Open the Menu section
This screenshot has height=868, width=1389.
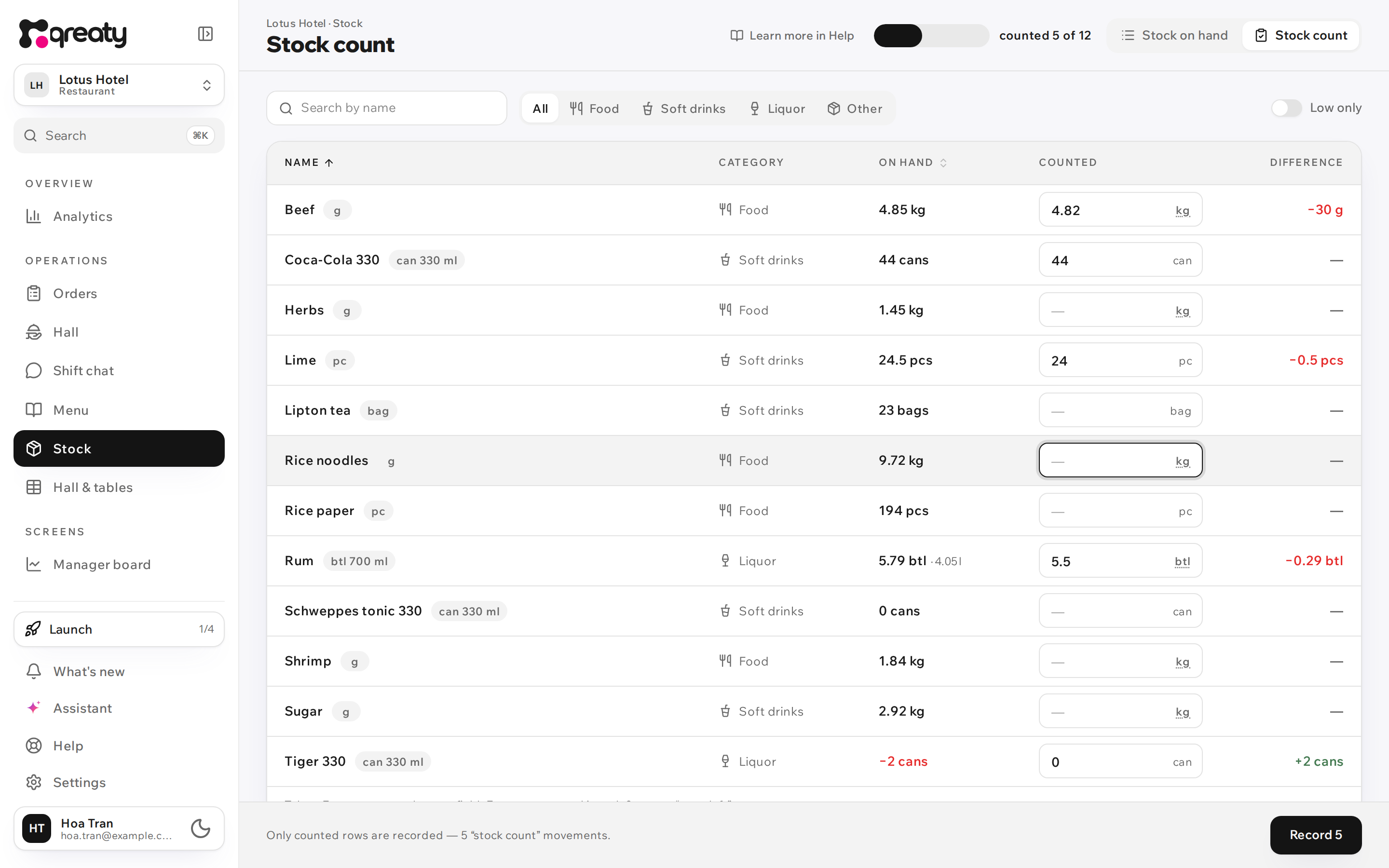click(x=119, y=410)
